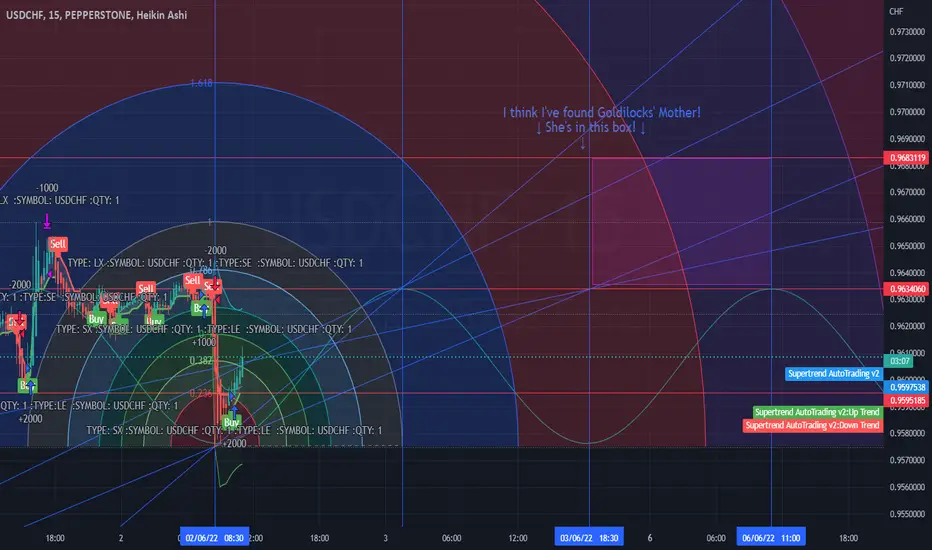Select the purple Goldilocks rectangle drawing
The image size is (932, 550).
681,221
